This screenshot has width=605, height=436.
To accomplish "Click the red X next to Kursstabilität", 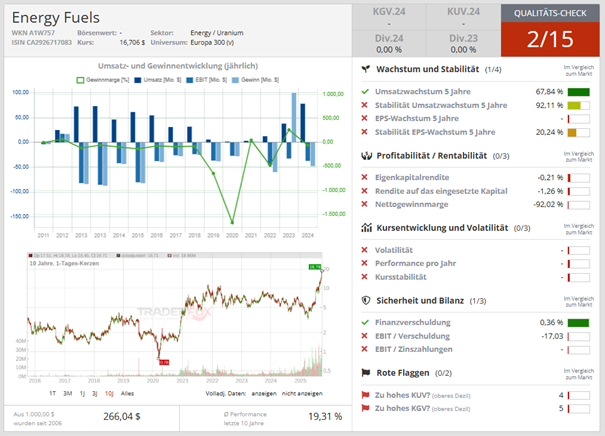I will tap(364, 277).
